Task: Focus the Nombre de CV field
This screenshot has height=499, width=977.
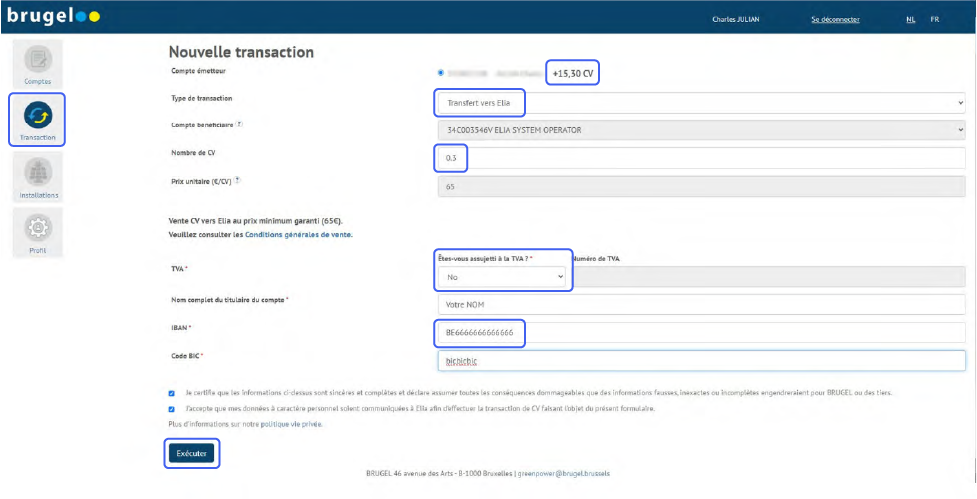Action: click(x=700, y=158)
